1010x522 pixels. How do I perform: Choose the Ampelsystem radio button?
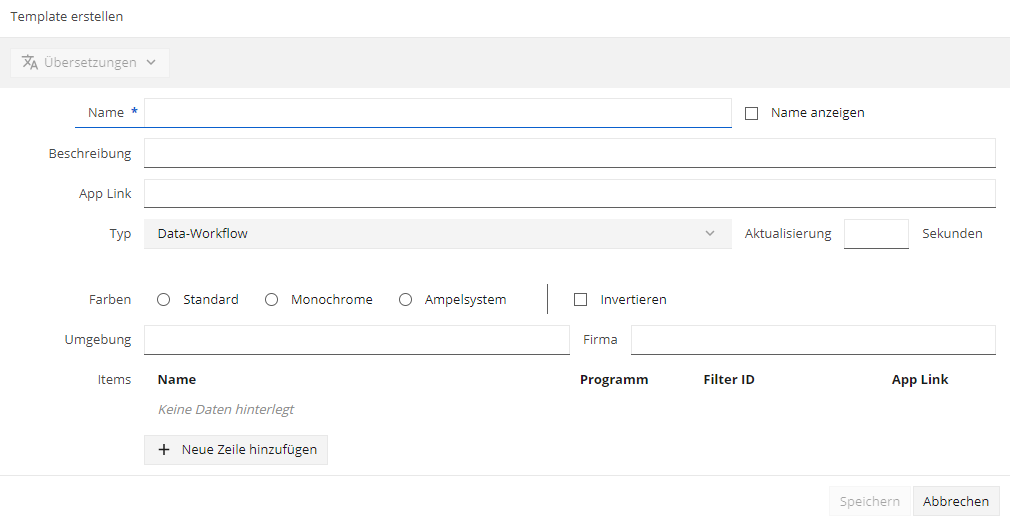(x=405, y=300)
